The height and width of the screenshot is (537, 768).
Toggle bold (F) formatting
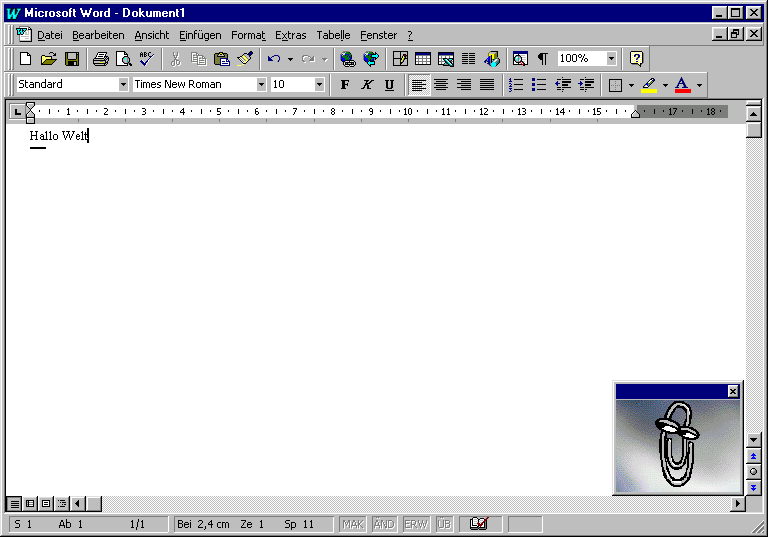click(345, 84)
